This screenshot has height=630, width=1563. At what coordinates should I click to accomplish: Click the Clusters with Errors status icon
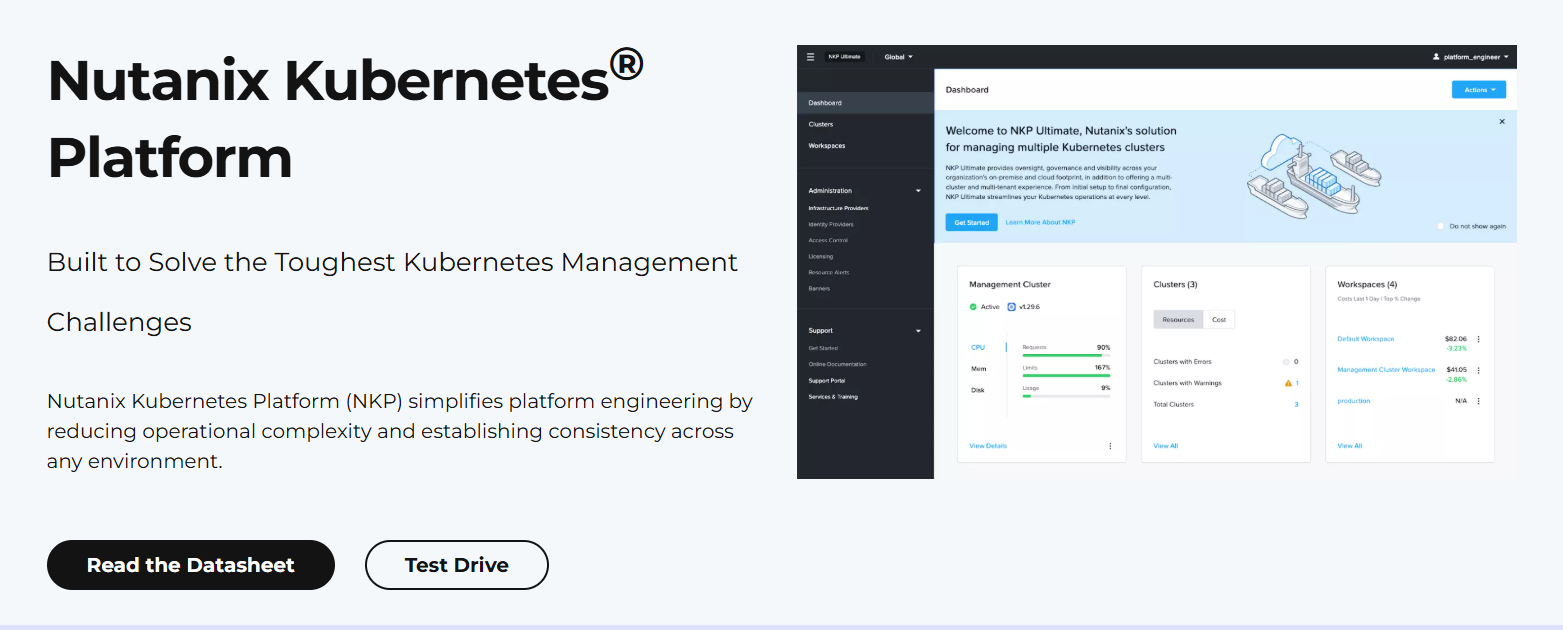click(1287, 362)
